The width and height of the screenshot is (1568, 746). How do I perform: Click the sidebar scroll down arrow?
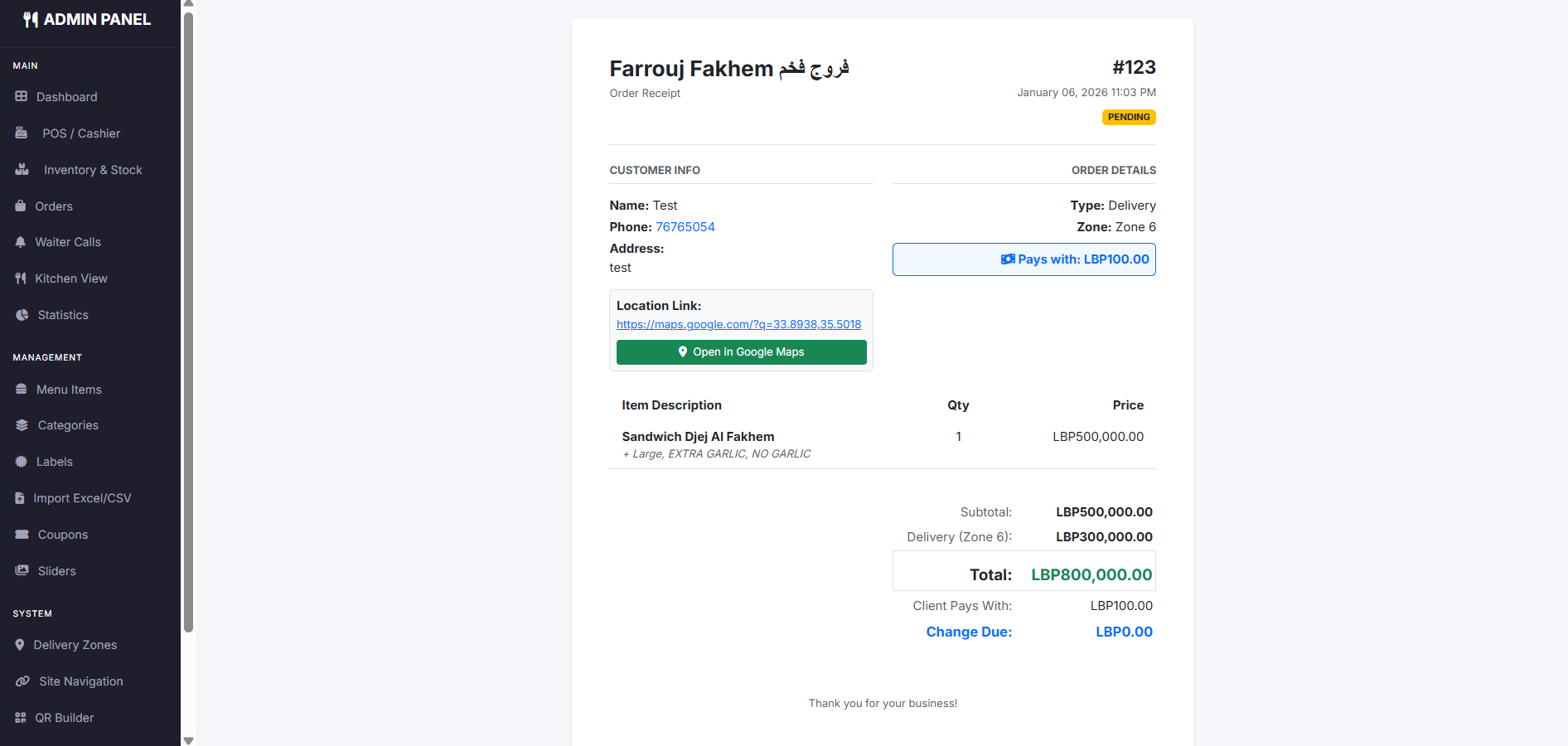188,740
